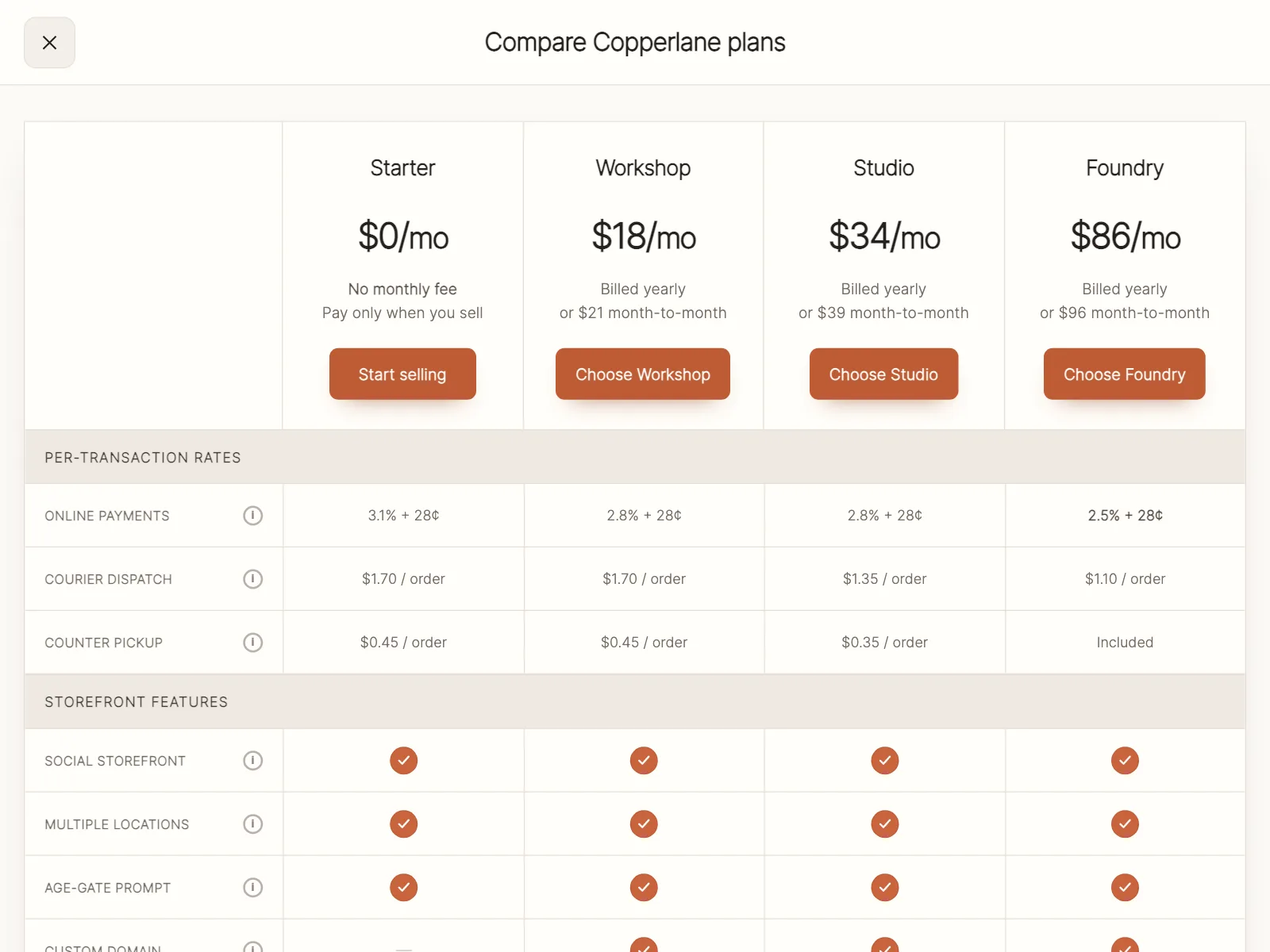Viewport: 1270px width, 952px height.
Task: Close the Compare Copperlane plans dialog
Action: point(49,43)
